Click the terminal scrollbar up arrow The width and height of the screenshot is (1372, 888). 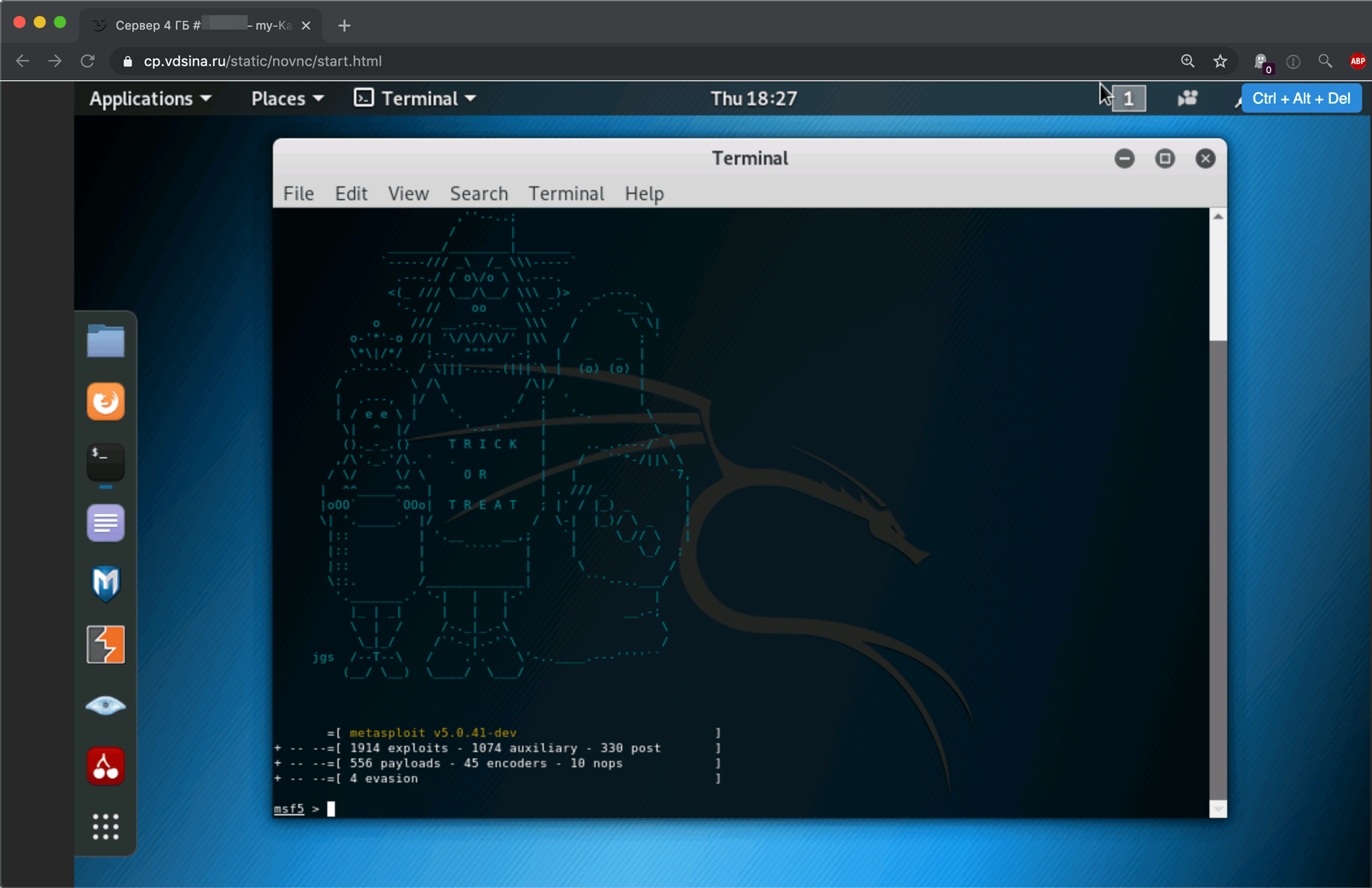[1218, 217]
